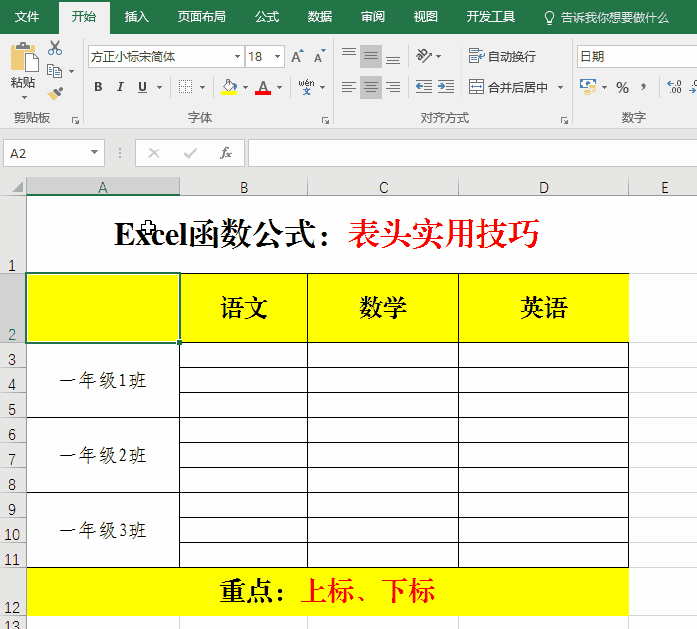Increase the indent
Image resolution: width=697 pixels, height=629 pixels.
(446, 87)
